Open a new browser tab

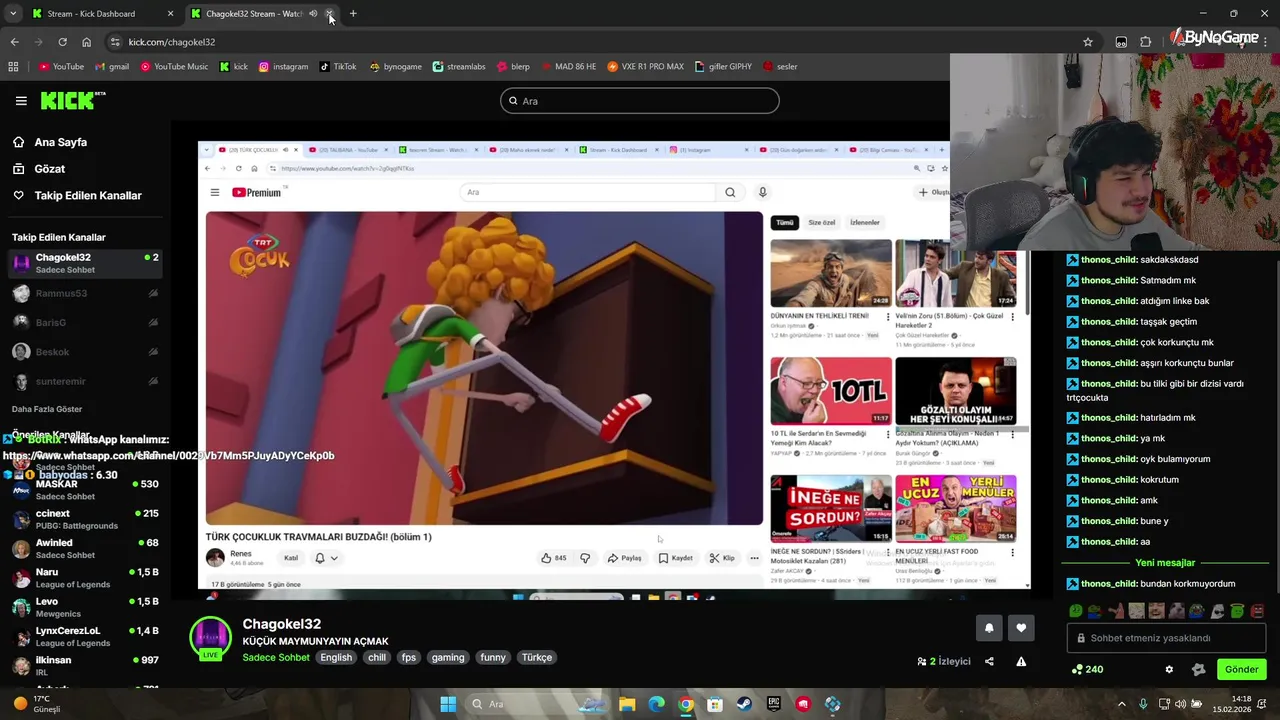coord(353,14)
